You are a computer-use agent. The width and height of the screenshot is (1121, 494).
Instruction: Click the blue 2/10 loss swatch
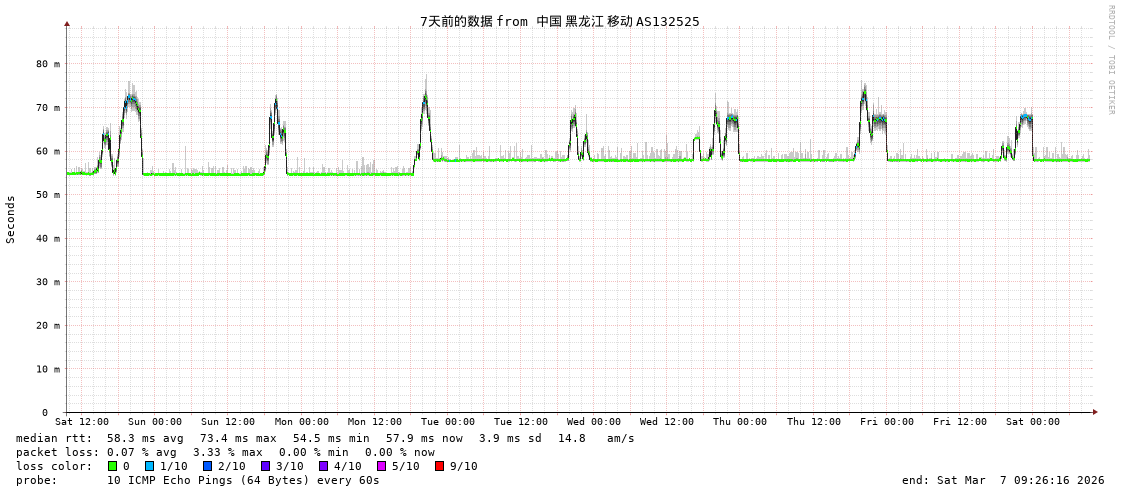pos(207,466)
